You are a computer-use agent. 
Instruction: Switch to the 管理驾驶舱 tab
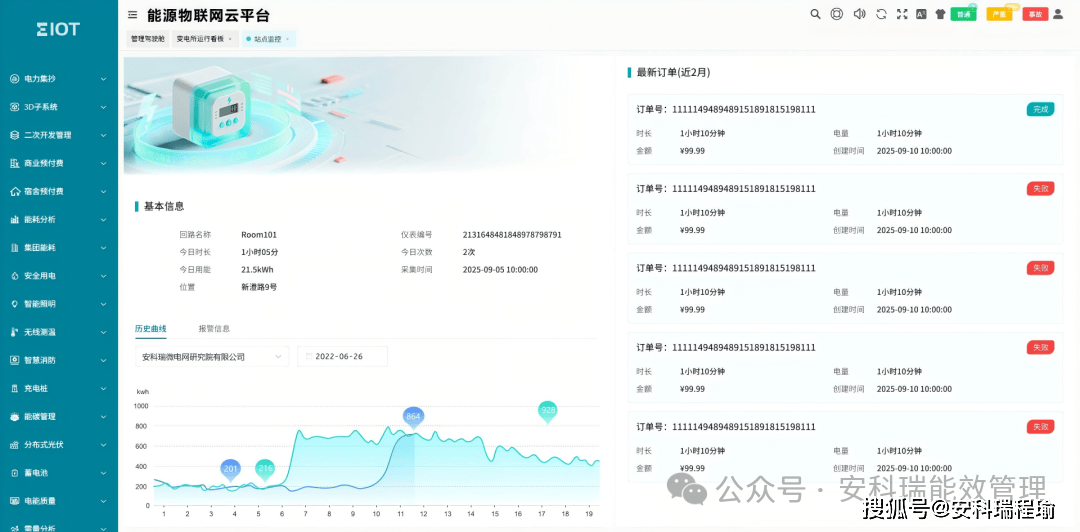coord(148,39)
